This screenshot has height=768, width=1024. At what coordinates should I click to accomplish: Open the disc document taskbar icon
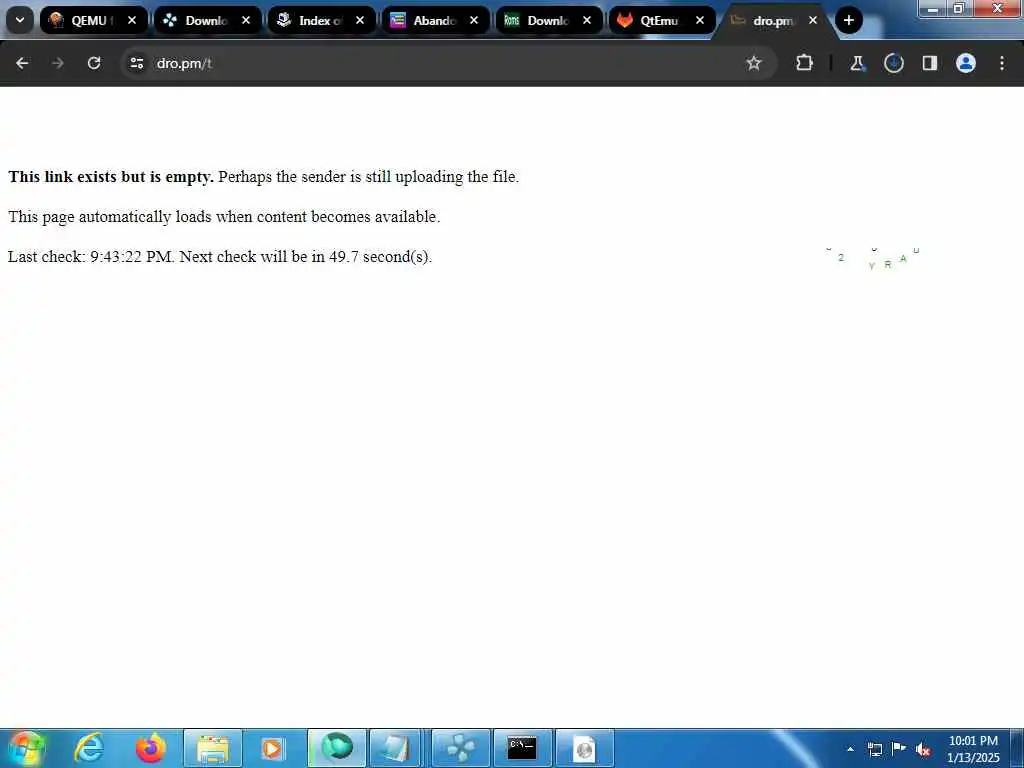(x=584, y=748)
